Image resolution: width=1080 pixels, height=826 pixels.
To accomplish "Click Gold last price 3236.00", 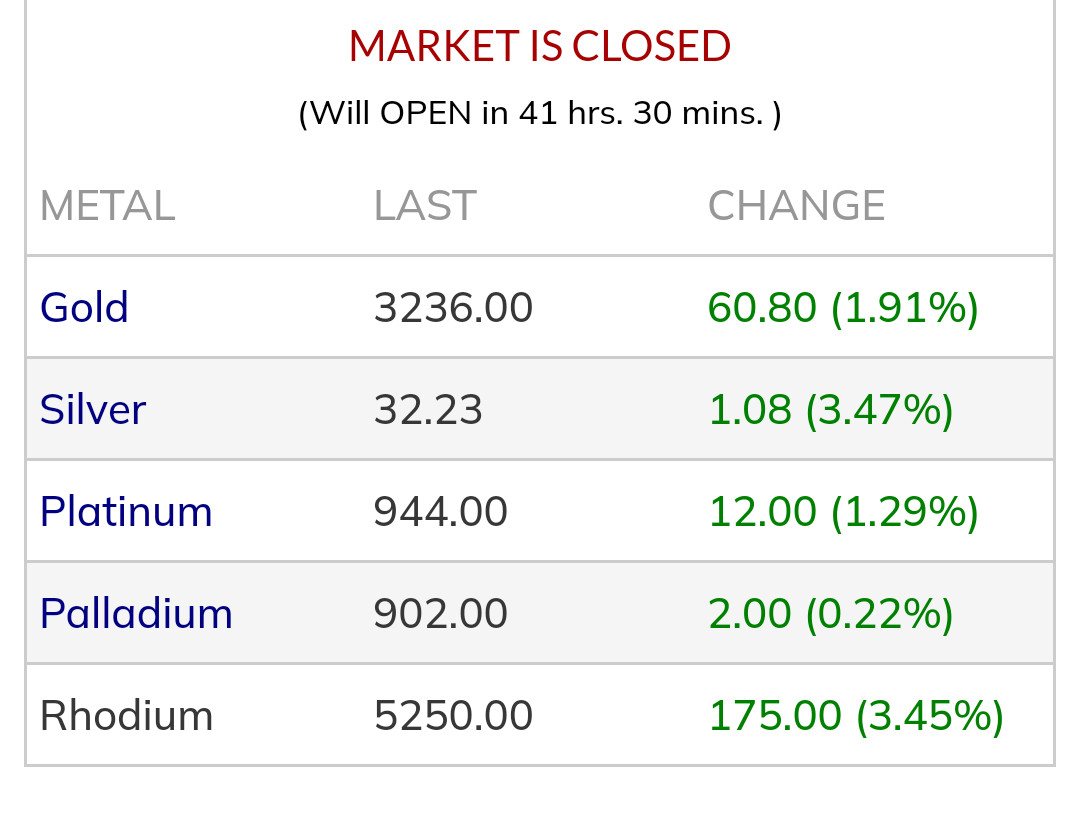I will [x=453, y=308].
